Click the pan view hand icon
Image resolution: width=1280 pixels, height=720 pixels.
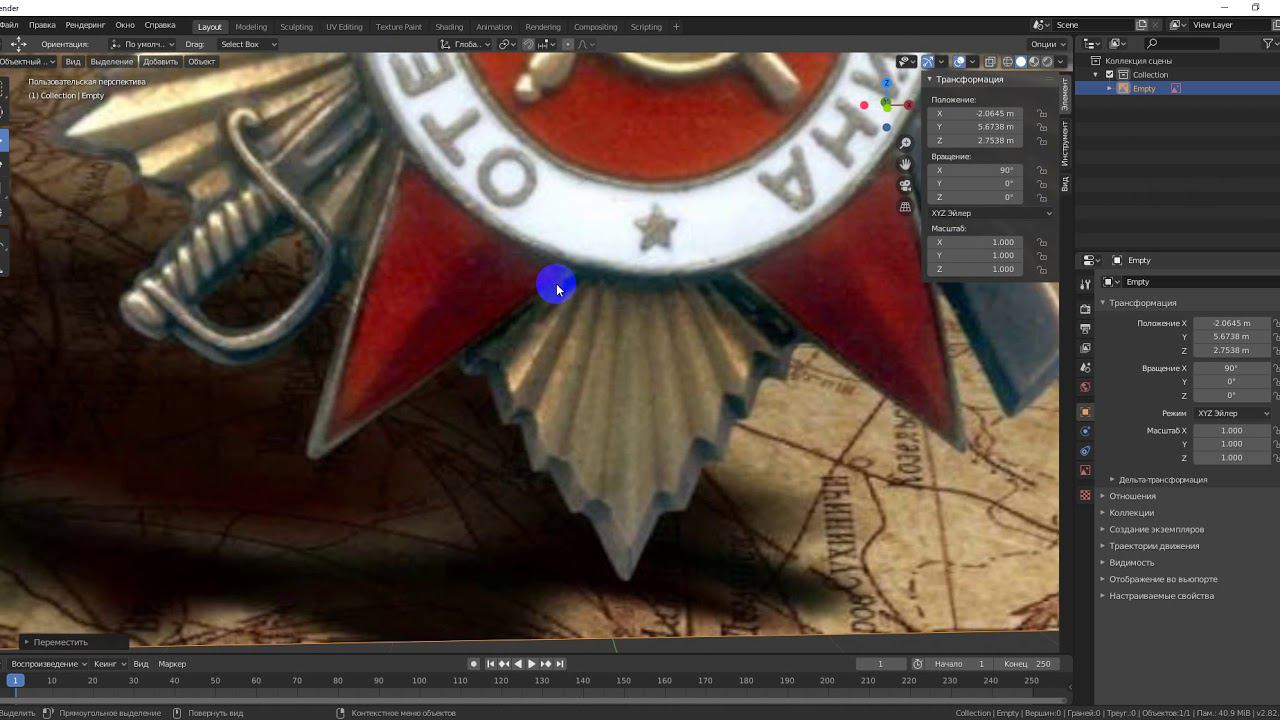pyautogui.click(x=905, y=164)
